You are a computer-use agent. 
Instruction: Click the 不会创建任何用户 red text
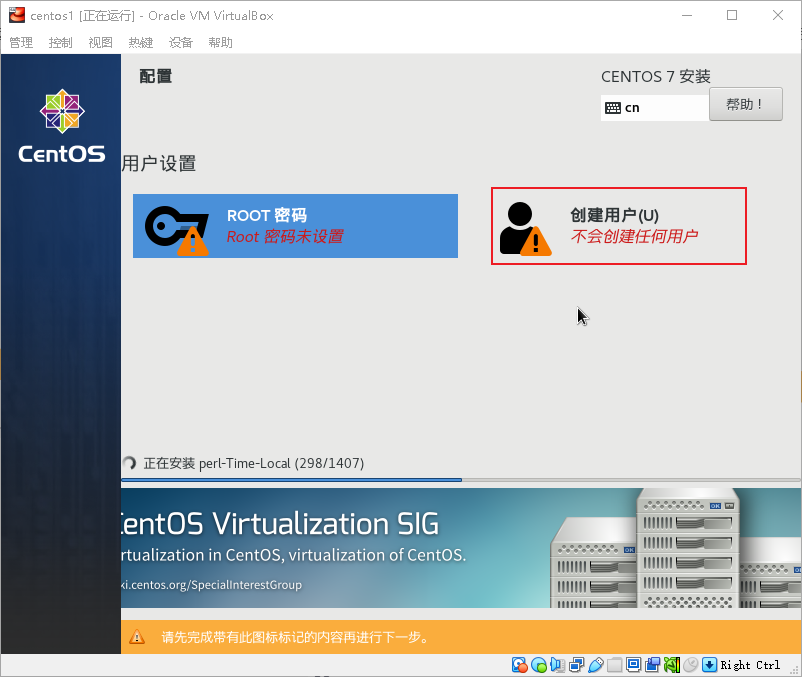634,236
